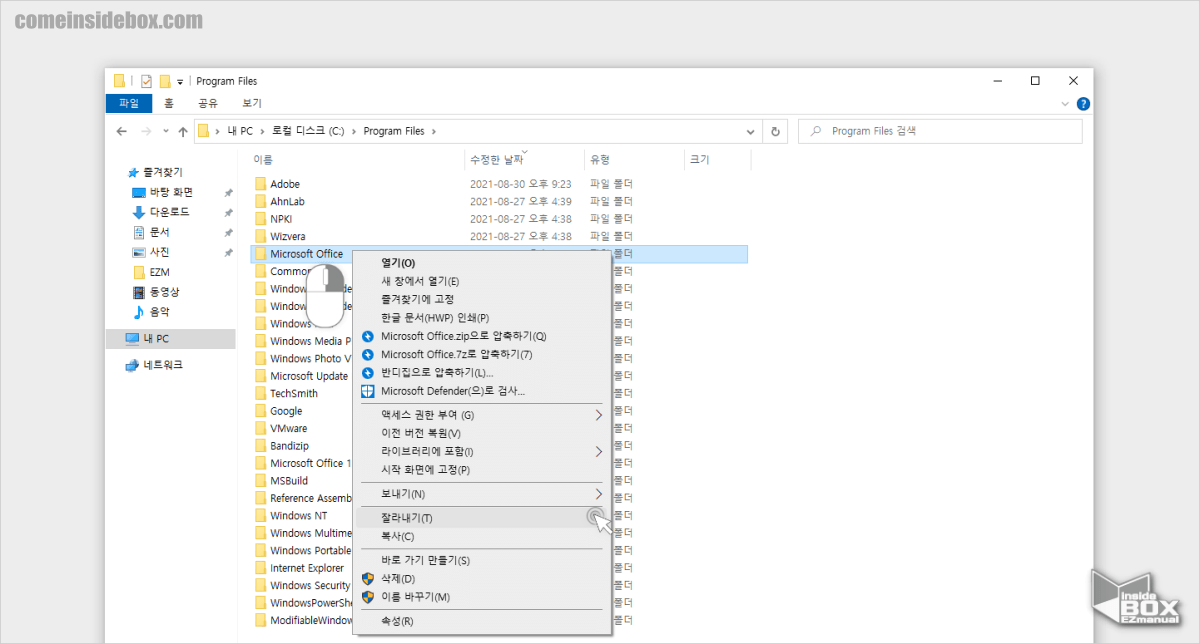The image size is (1200, 644).
Task: Open EZM folder in sidebar
Action: [160, 272]
